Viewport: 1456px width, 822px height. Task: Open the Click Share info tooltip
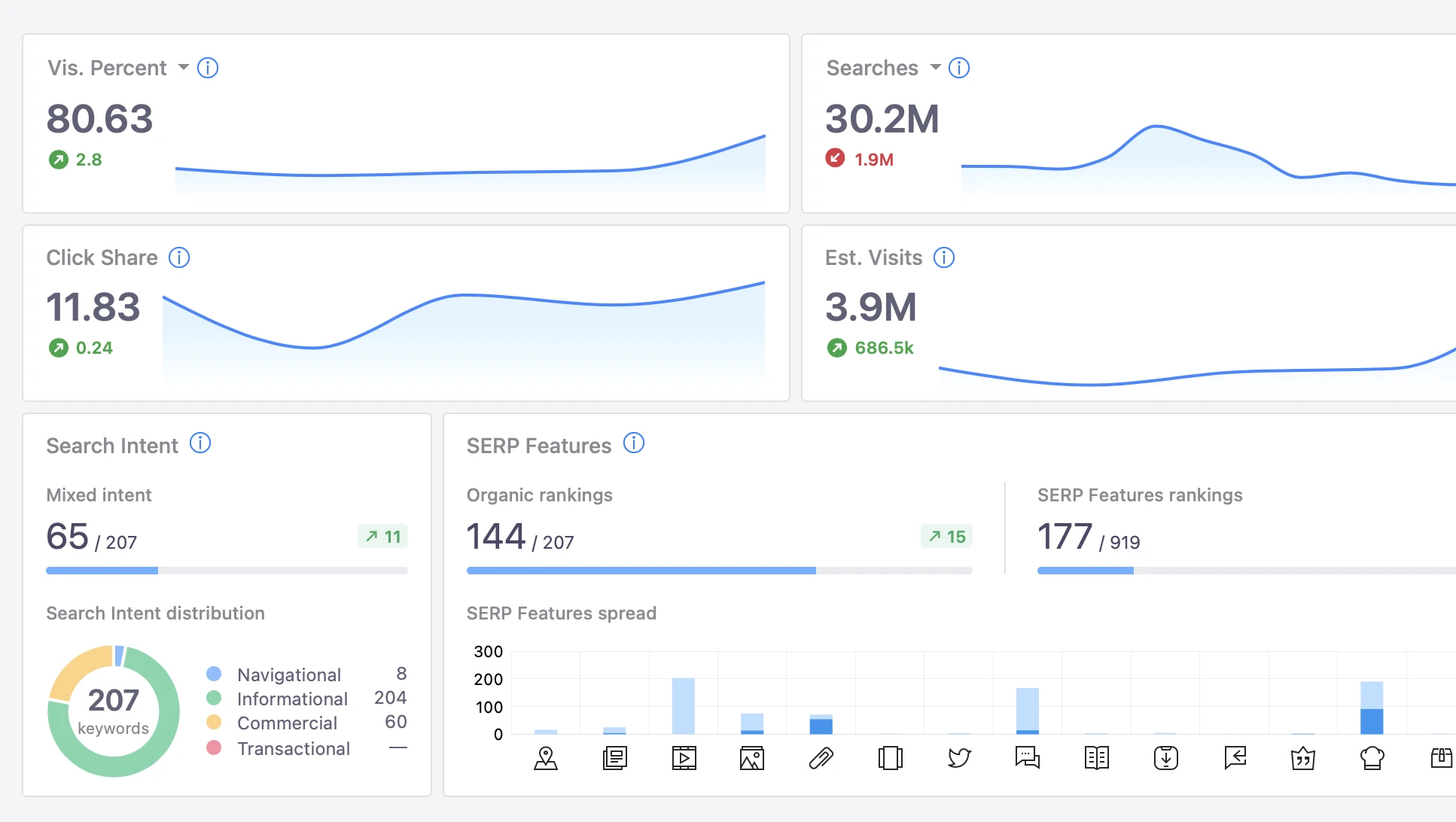(179, 257)
